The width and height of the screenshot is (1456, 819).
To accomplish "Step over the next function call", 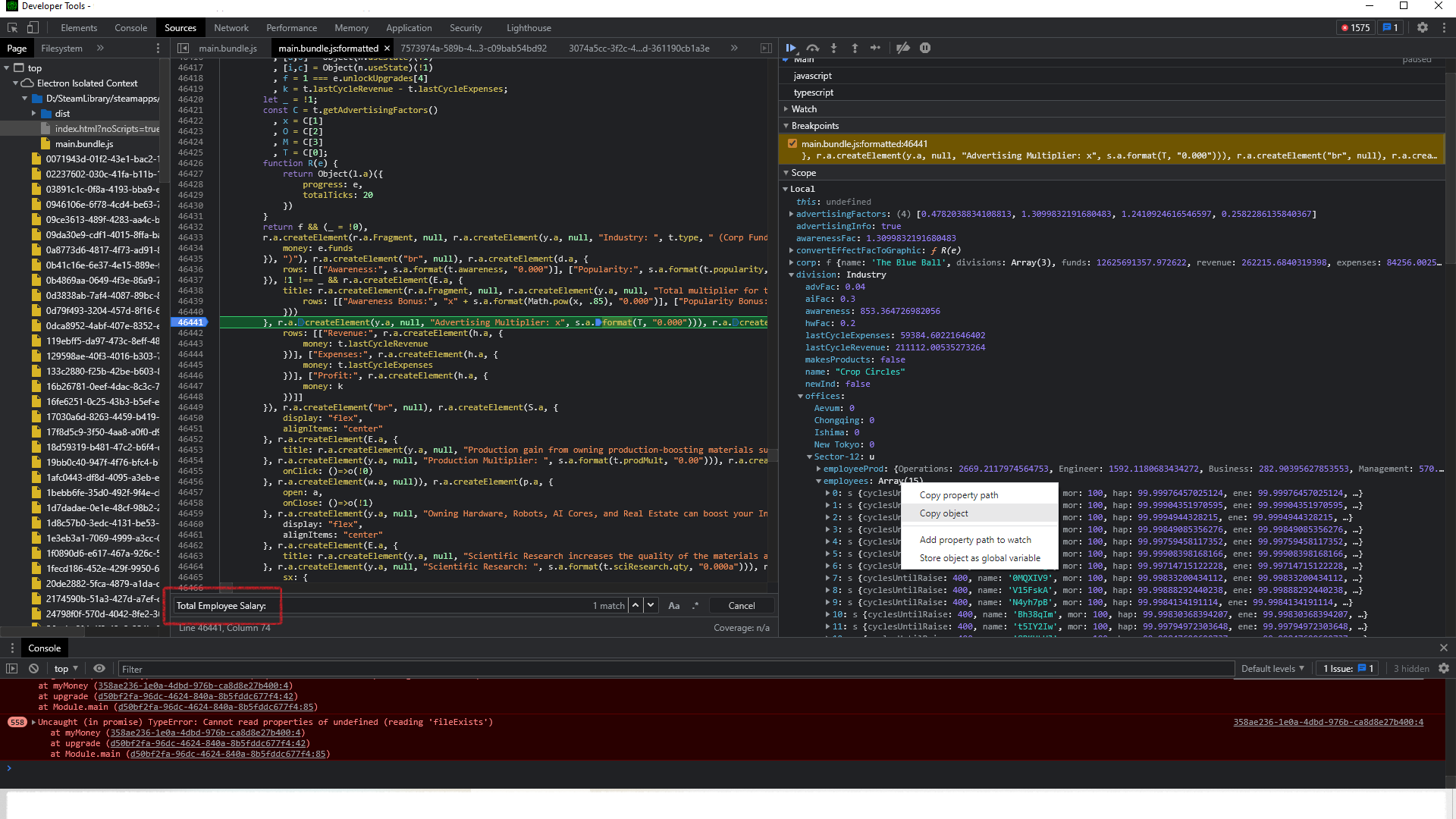I will click(813, 48).
